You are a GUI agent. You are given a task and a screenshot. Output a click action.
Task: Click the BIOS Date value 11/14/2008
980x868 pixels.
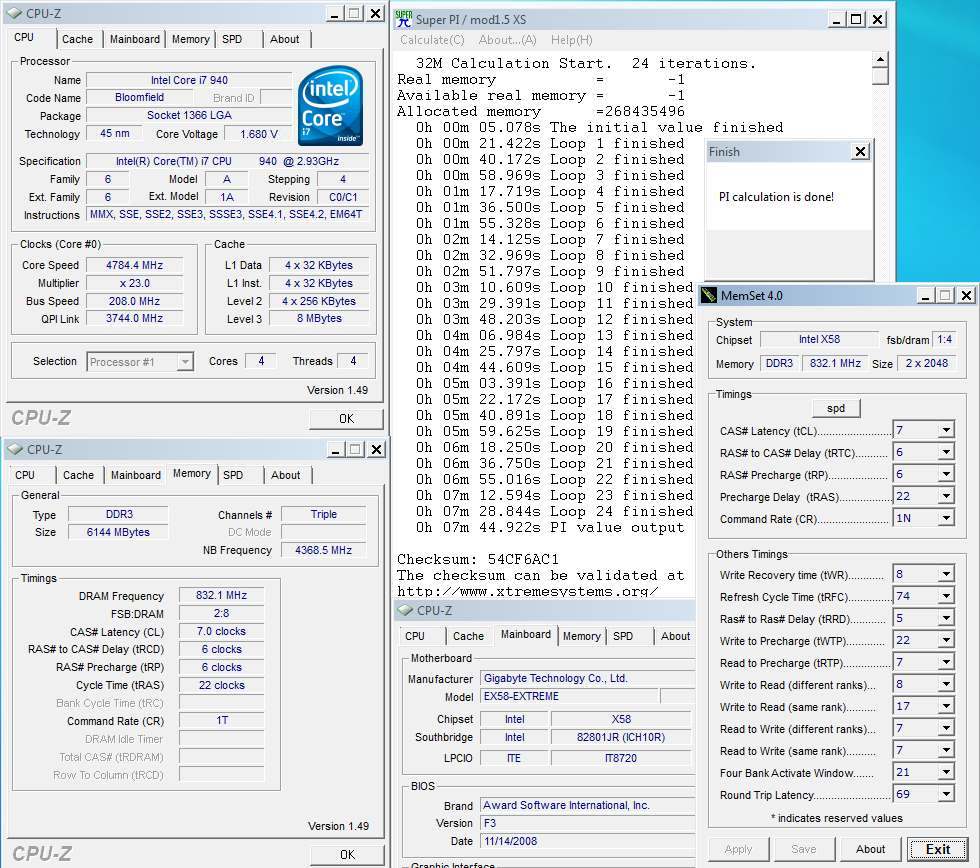click(587, 841)
